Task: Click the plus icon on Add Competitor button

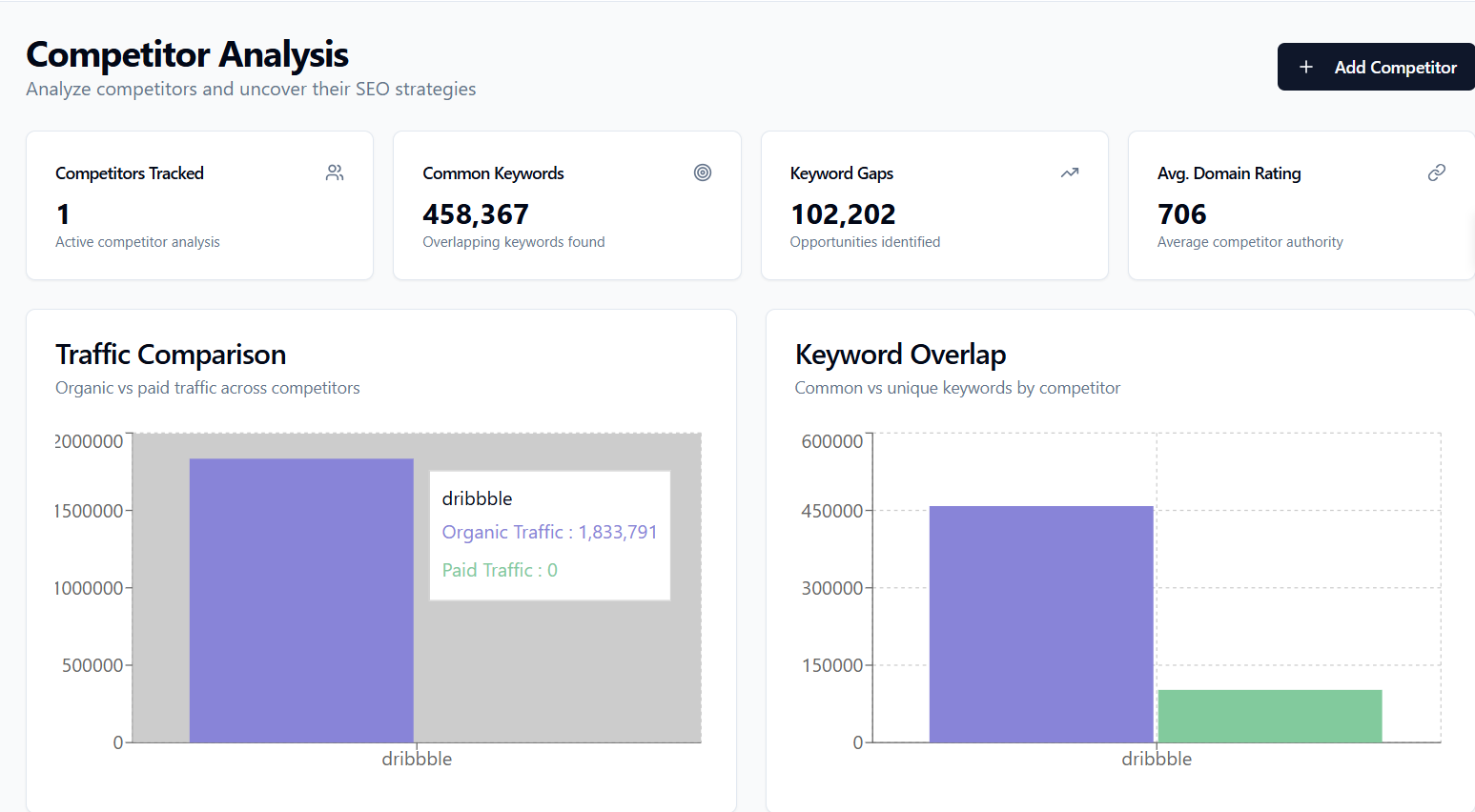Action: coord(1306,67)
